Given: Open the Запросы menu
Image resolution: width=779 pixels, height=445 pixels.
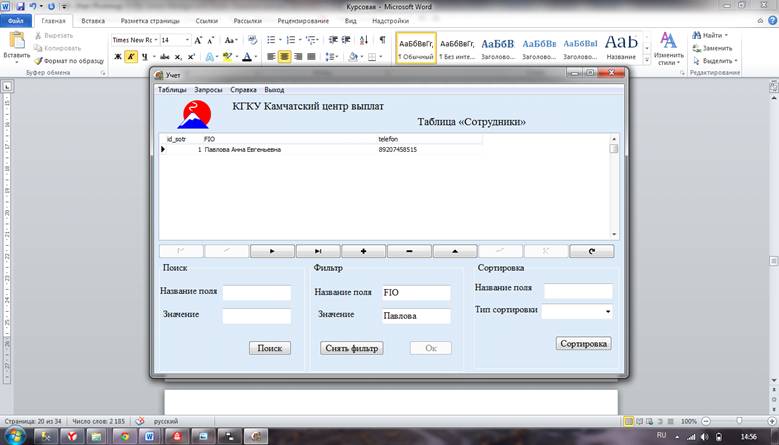Looking at the screenshot, I should pyautogui.click(x=208, y=90).
